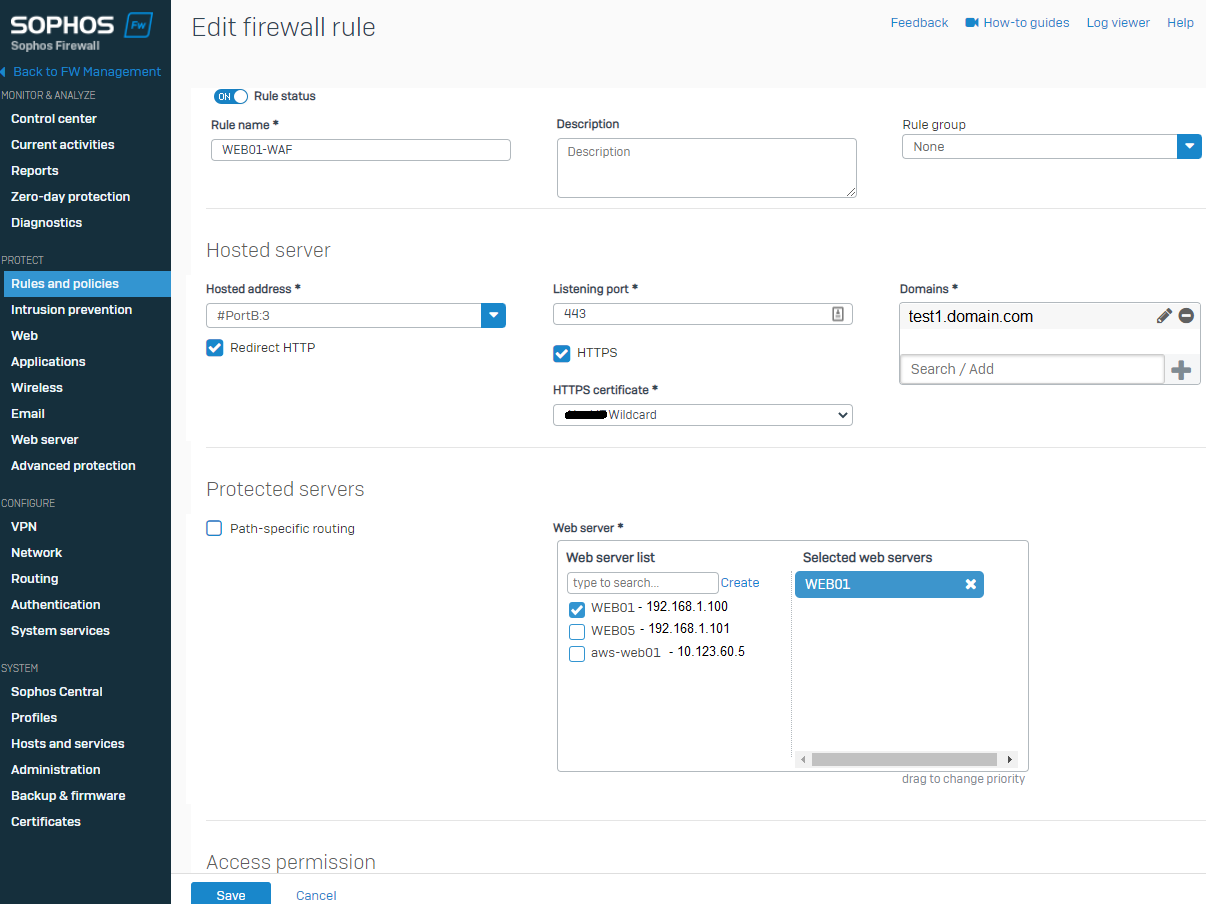Click the domain Search / Add field
This screenshot has width=1206, height=904.
1032,369
